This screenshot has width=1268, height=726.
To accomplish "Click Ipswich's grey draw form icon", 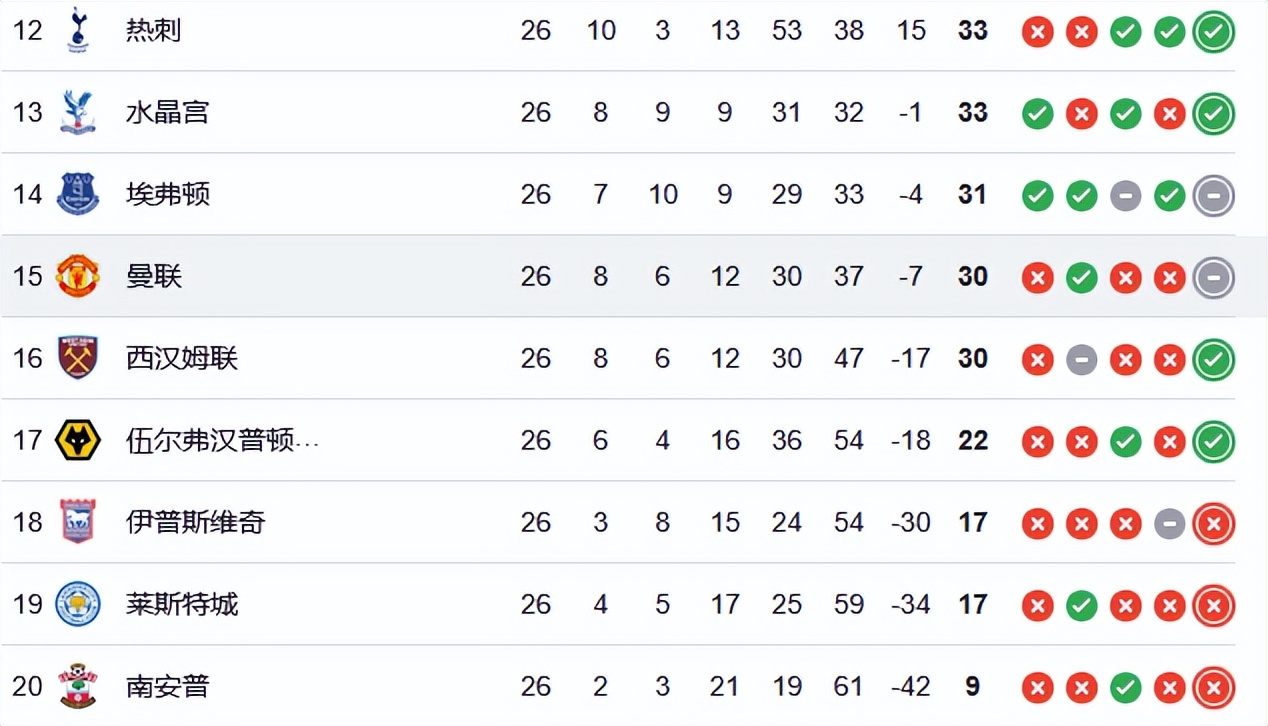I will 1169,524.
